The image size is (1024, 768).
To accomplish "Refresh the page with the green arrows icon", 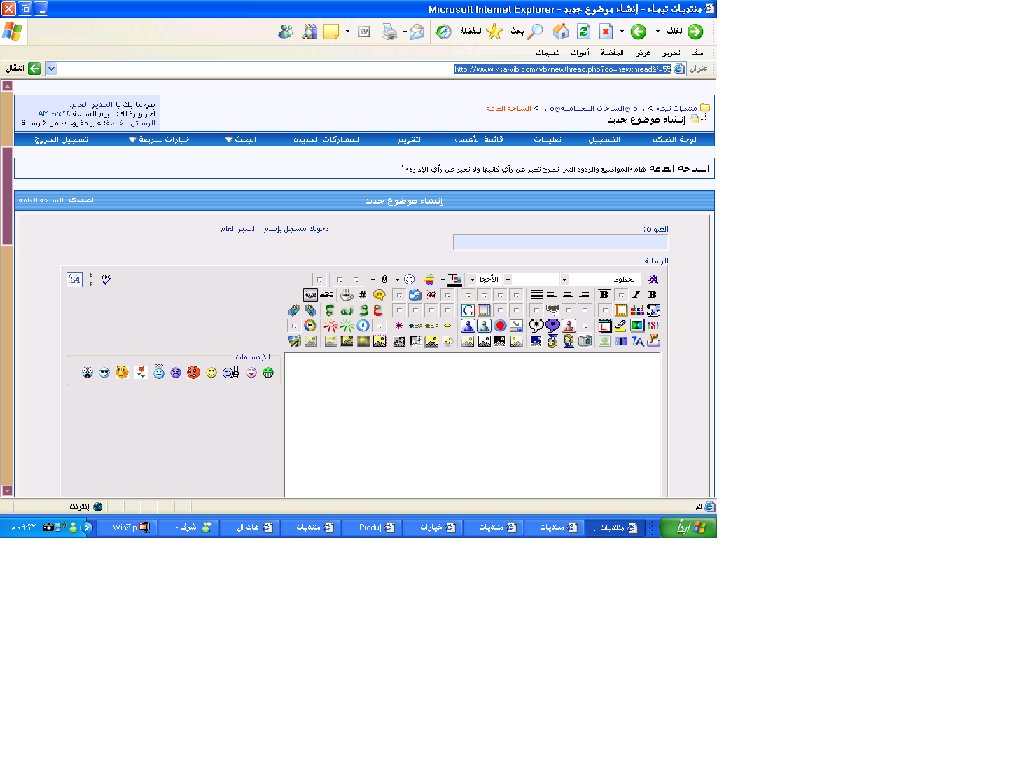I will [x=584, y=31].
